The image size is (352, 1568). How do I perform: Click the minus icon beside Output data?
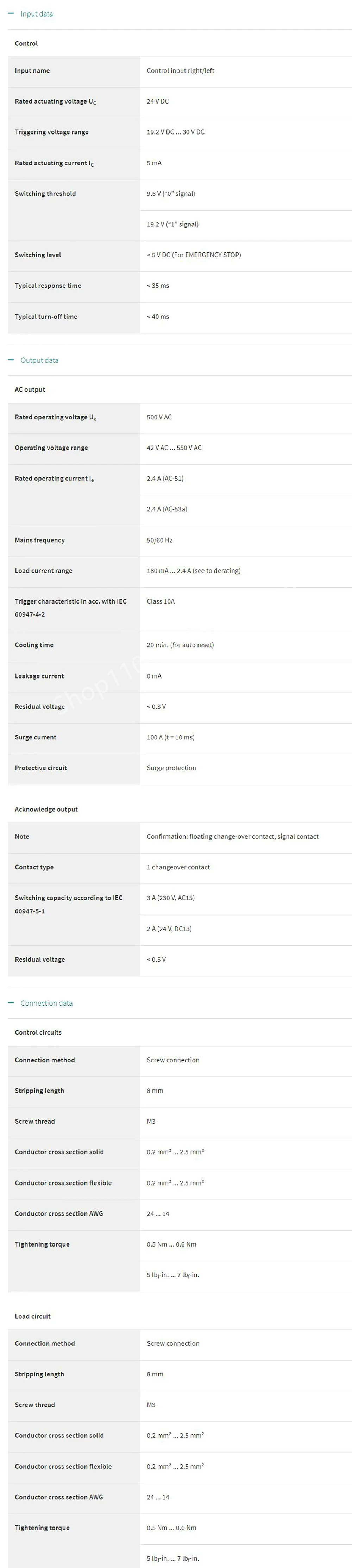point(11,360)
